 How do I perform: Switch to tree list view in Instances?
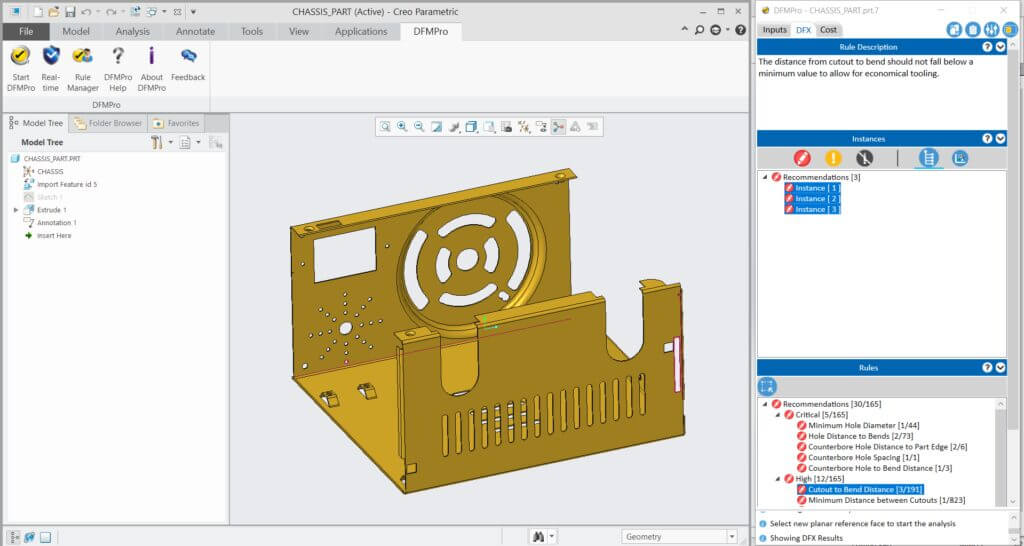(929, 158)
